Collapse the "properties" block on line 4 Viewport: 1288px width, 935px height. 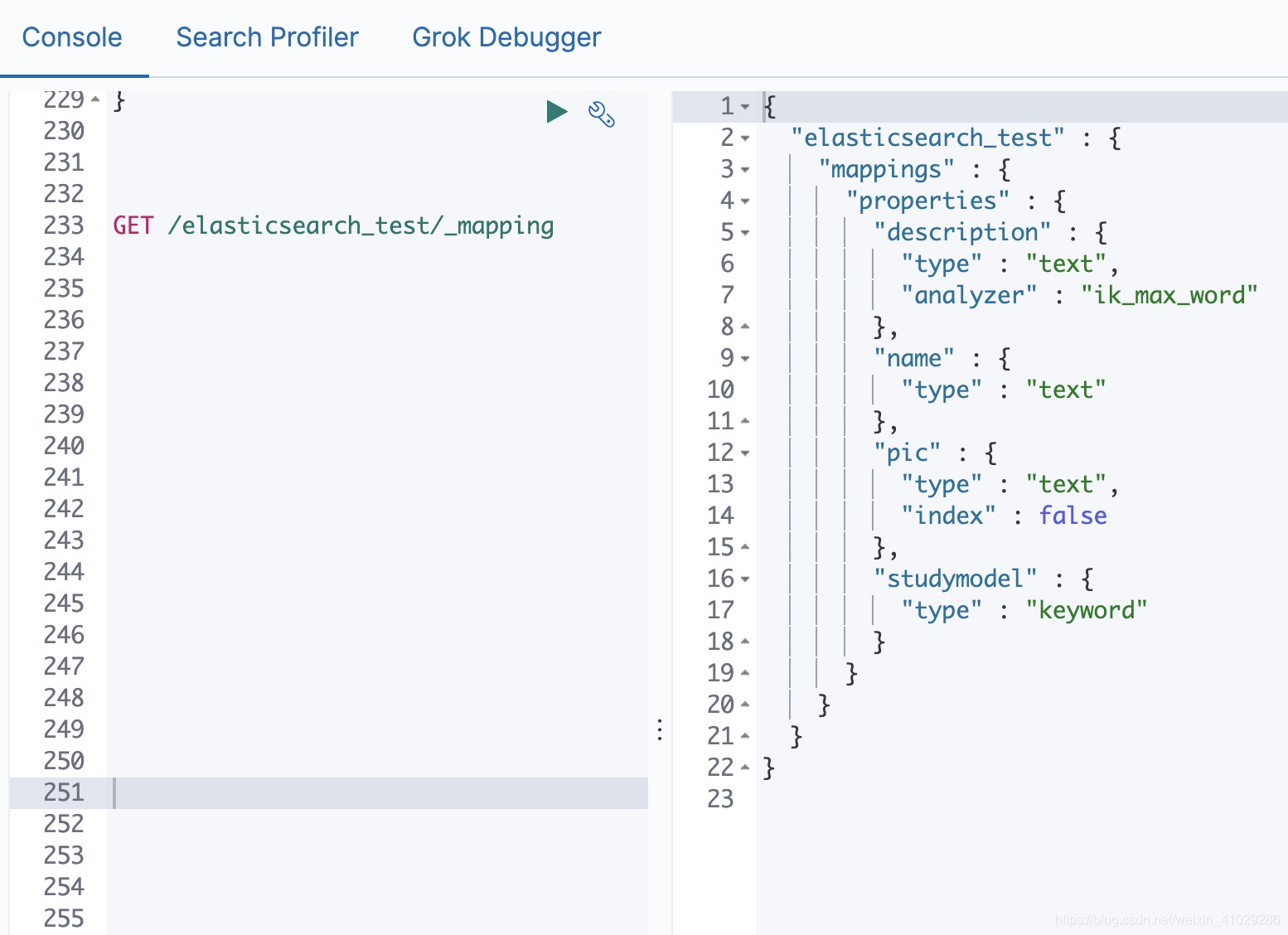click(745, 201)
